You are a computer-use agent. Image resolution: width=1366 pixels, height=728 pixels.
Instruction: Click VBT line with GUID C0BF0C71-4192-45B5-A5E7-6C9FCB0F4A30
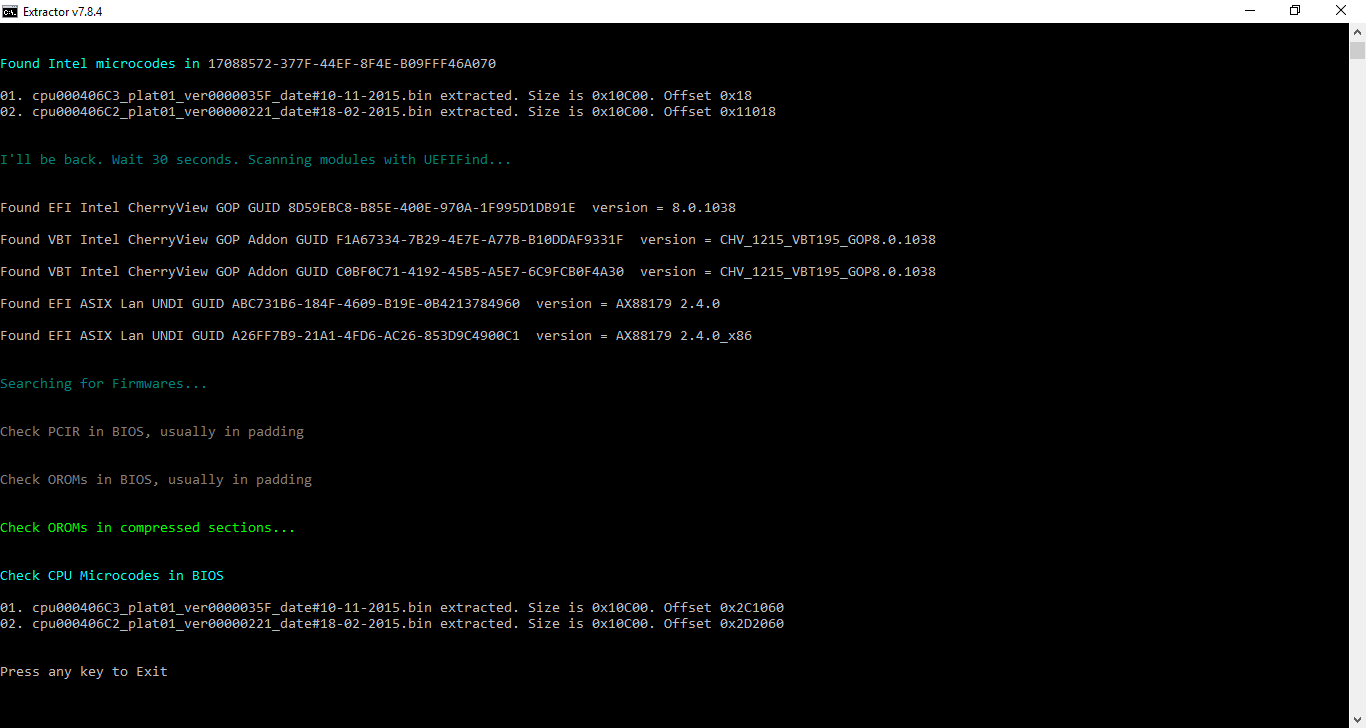(x=468, y=272)
